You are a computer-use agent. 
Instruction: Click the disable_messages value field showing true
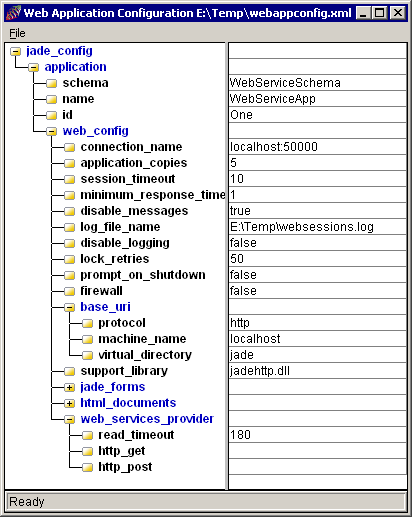[317, 211]
